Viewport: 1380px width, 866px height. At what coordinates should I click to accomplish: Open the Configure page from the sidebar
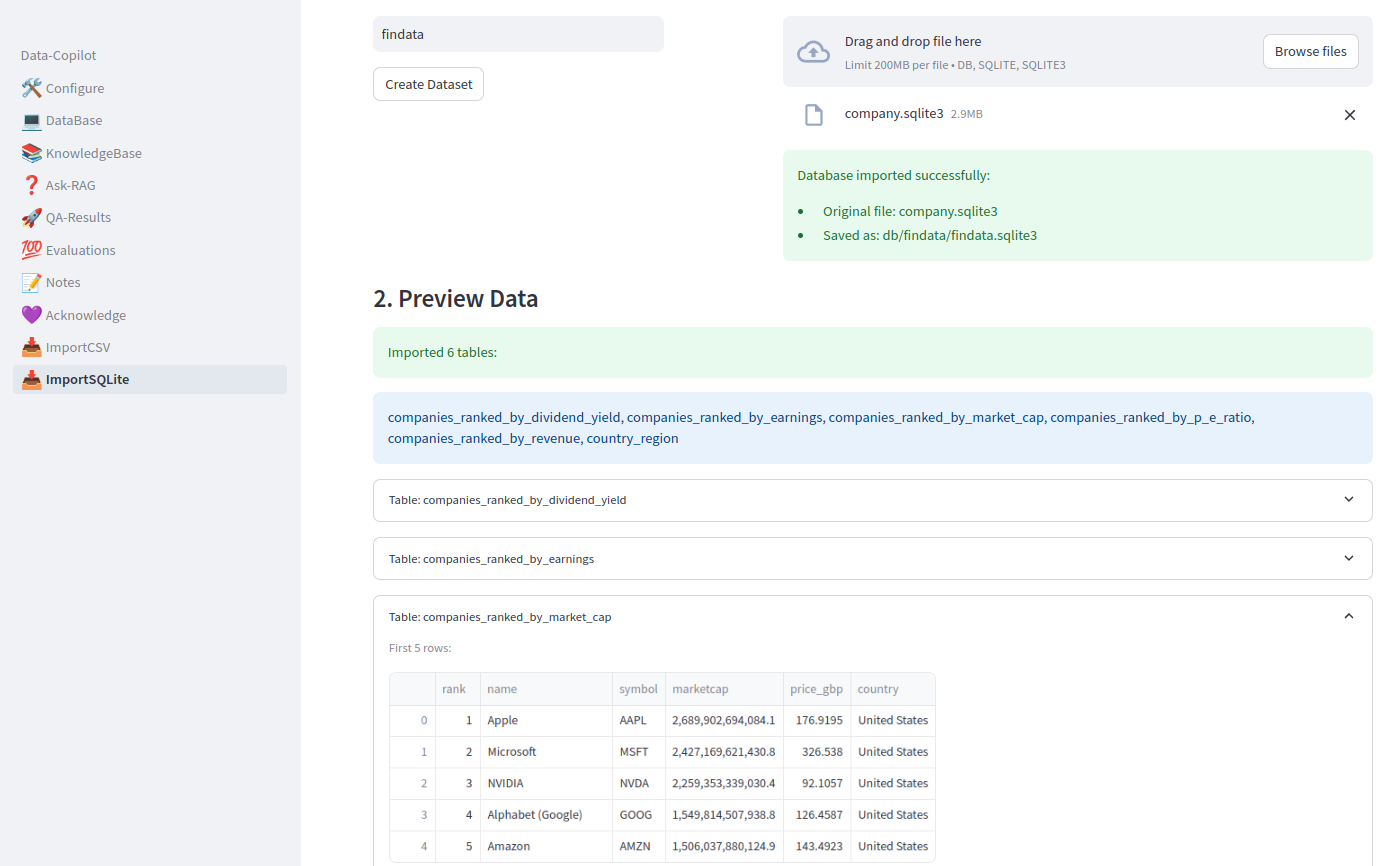pos(75,88)
